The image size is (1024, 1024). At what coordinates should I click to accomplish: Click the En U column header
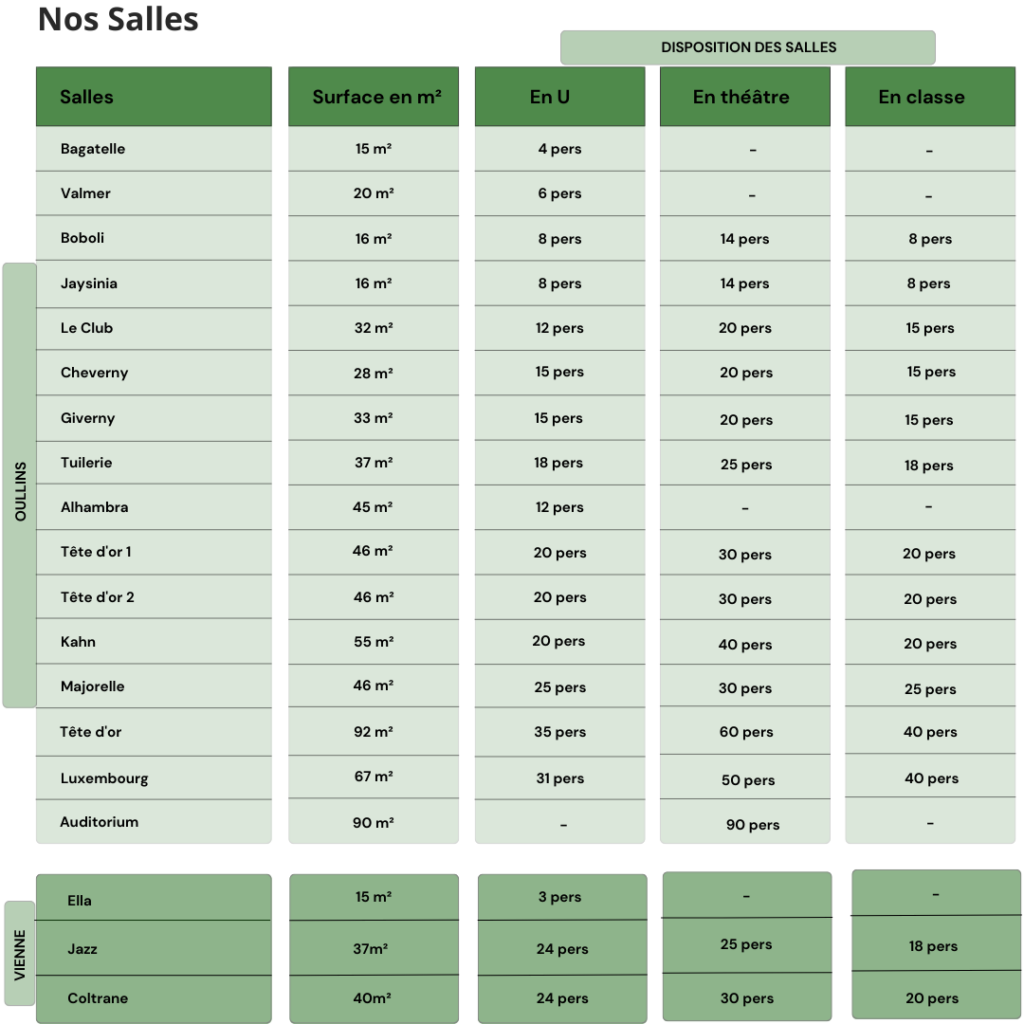pos(560,97)
